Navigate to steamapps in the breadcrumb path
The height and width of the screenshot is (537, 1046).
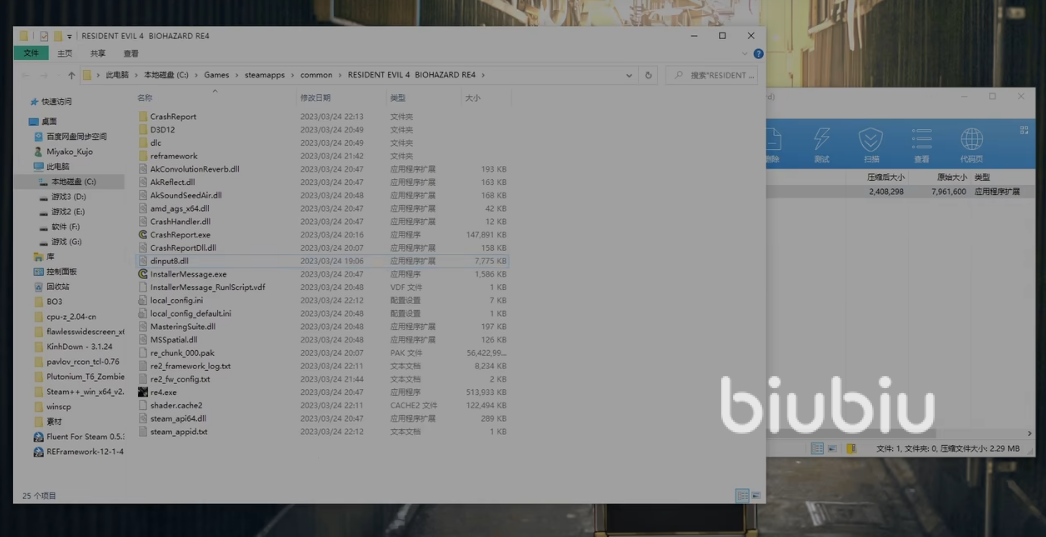pyautogui.click(x=264, y=75)
